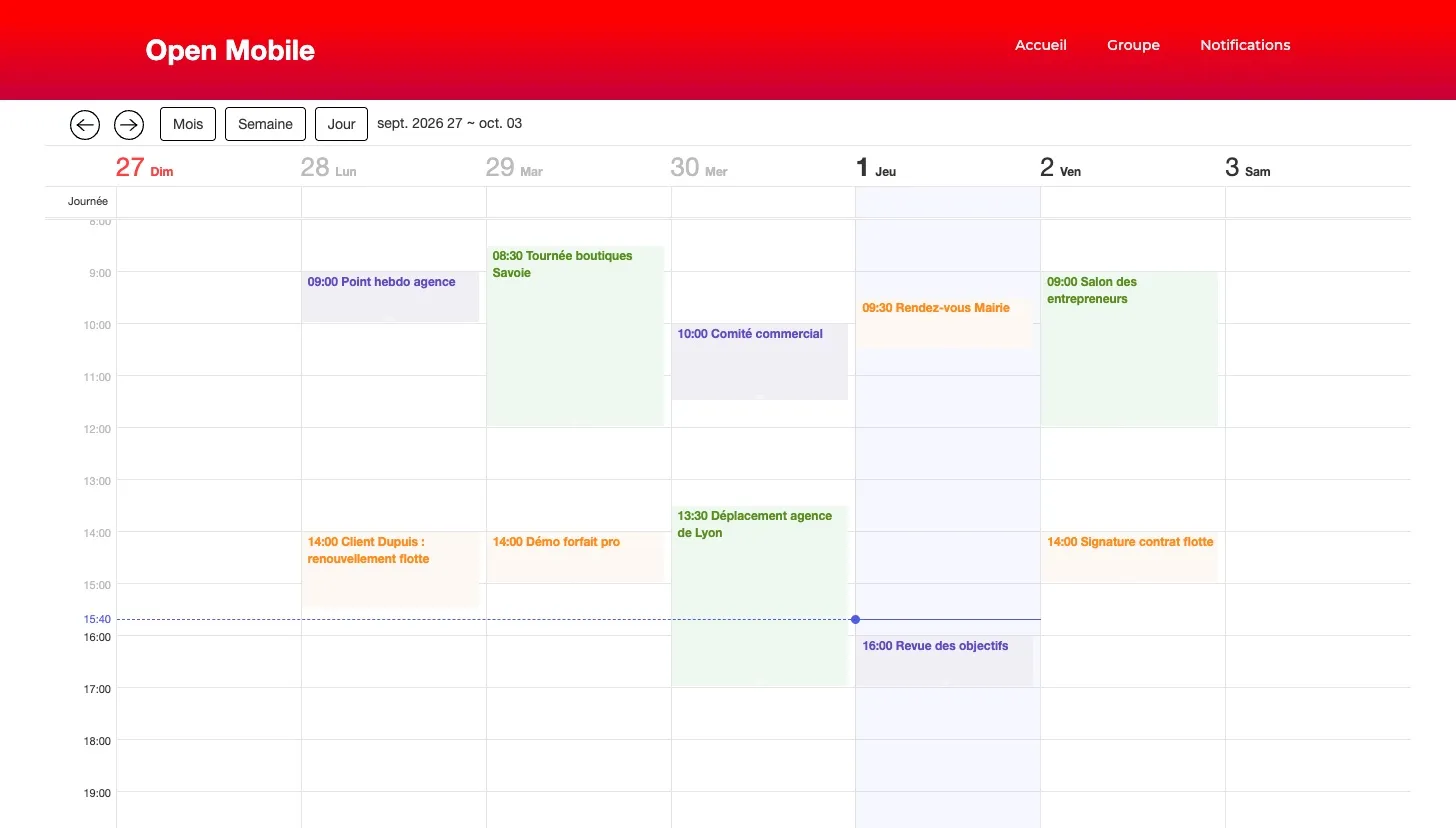
Task: Select the 2 Ven day header
Action: tap(1060, 167)
